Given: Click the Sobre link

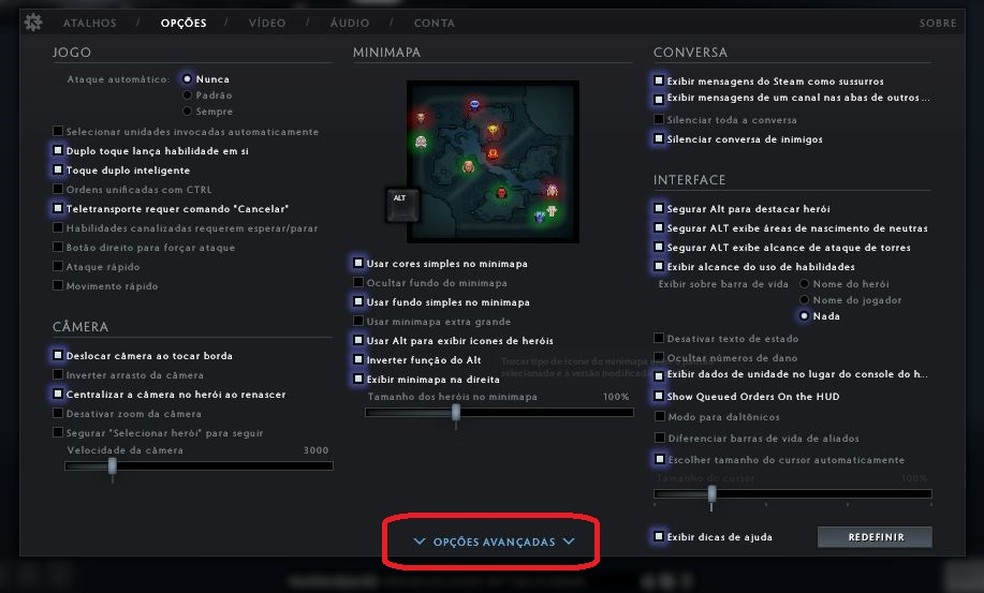Looking at the screenshot, I should (938, 23).
